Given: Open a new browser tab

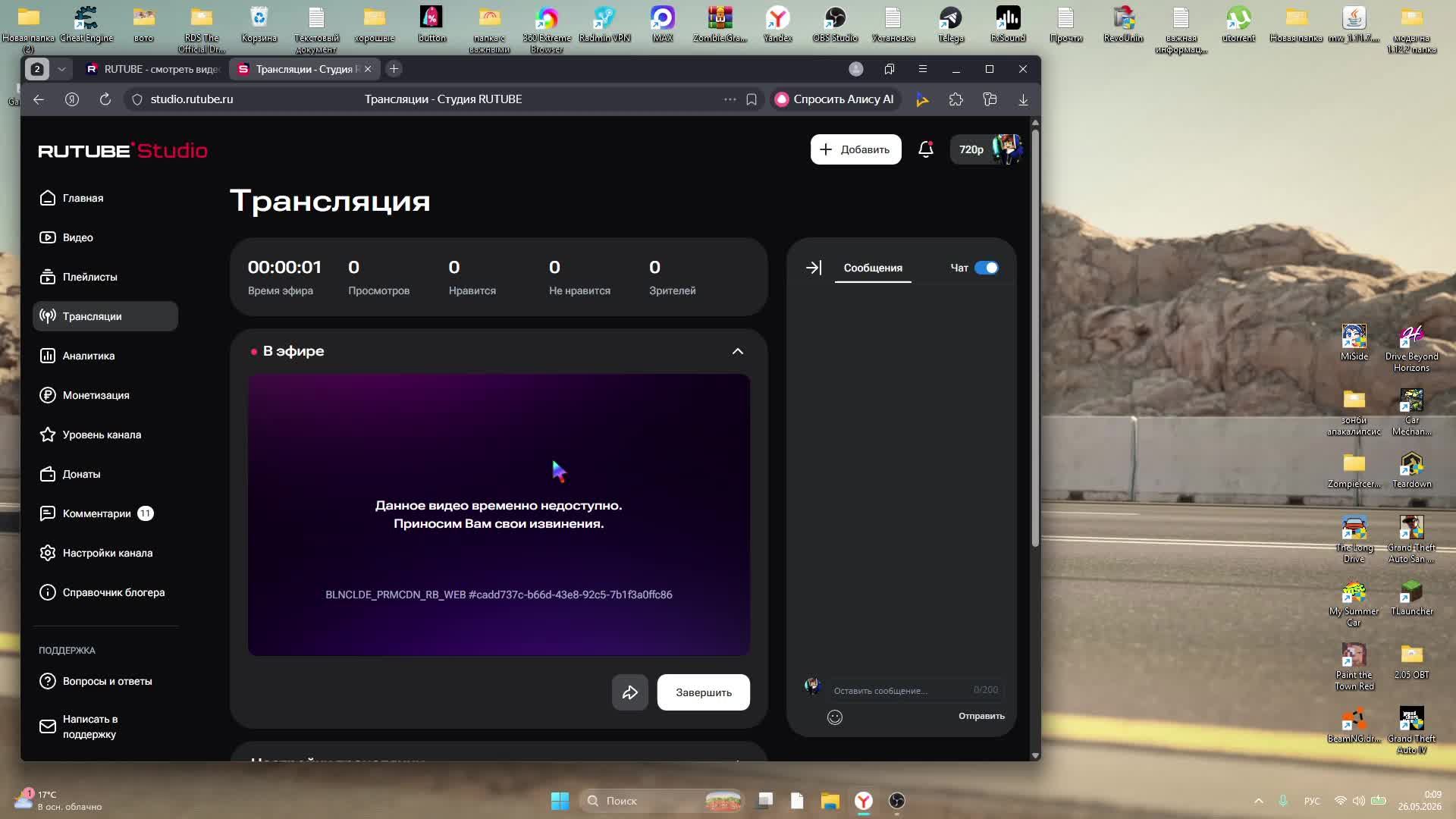Looking at the screenshot, I should (394, 69).
